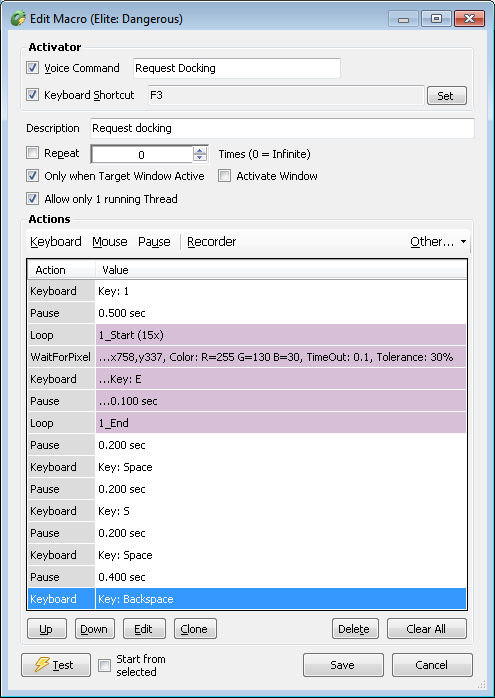The image size is (495, 698).
Task: Click the green app icon in title bar
Action: click(x=18, y=19)
